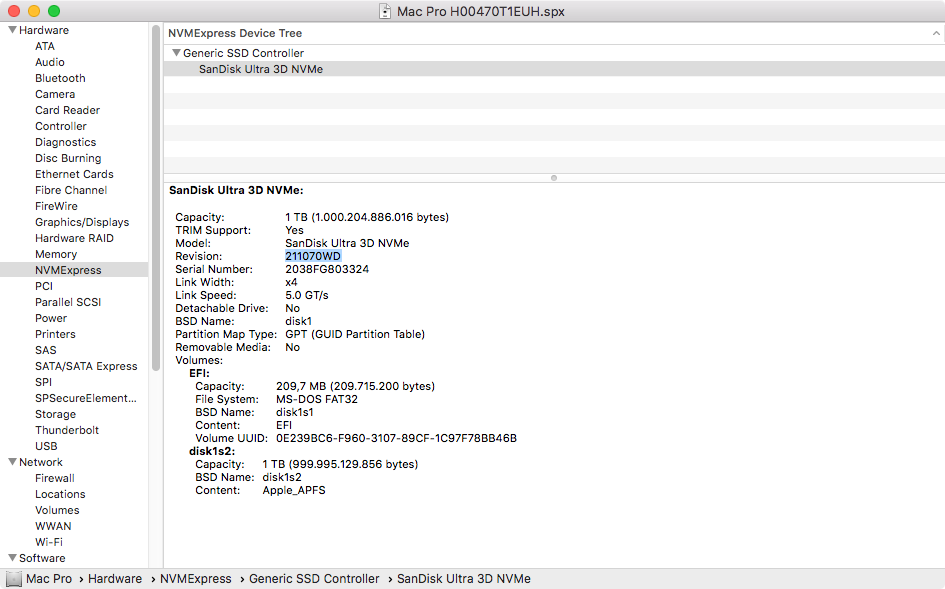The image size is (945, 589).
Task: Click the sidebar vertical scrollbar
Action: (x=156, y=198)
